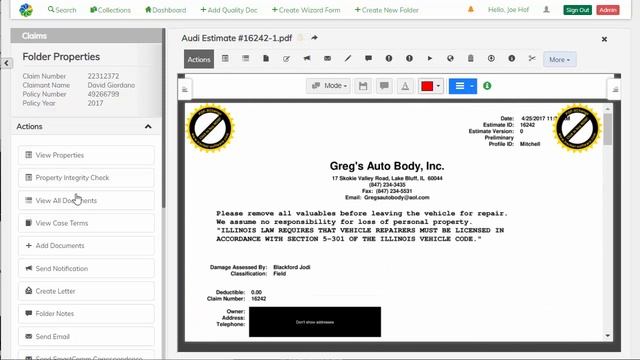This screenshot has height=360, width=640.
Task: Click the Send Email action in the sidebar
Action: [x=86, y=336]
